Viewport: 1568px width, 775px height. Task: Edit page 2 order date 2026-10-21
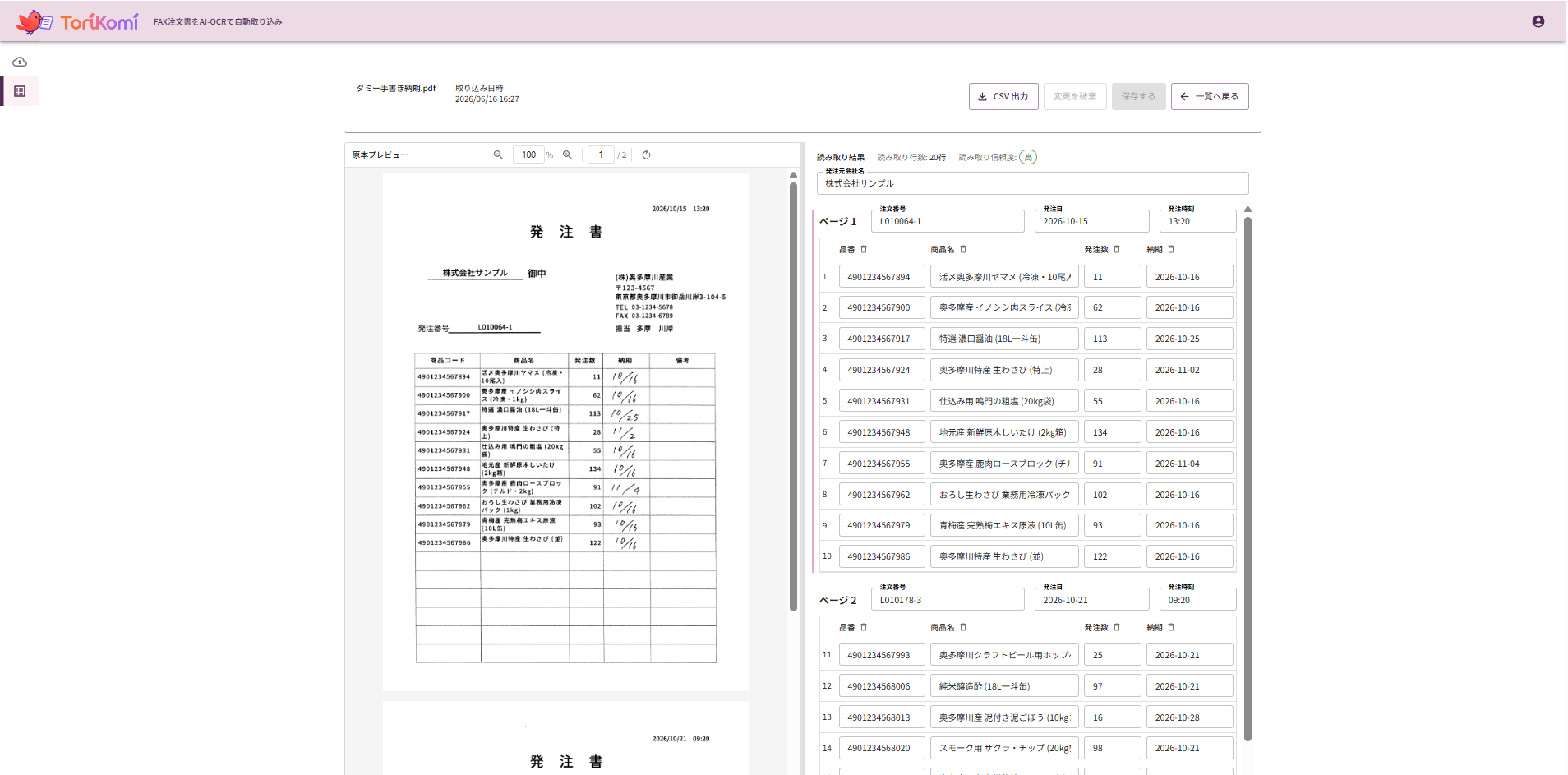[x=1091, y=600]
